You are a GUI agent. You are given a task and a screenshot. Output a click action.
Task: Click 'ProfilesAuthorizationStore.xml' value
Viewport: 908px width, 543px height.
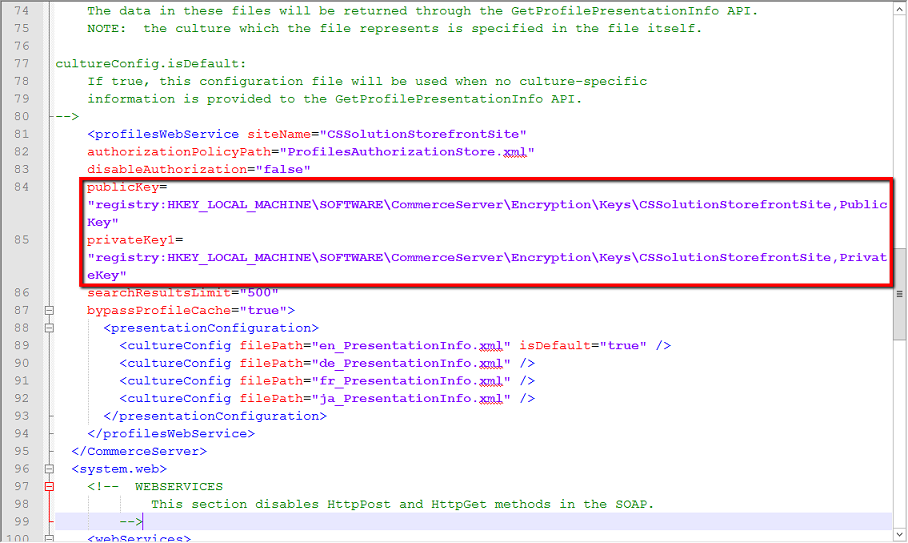(x=407, y=152)
